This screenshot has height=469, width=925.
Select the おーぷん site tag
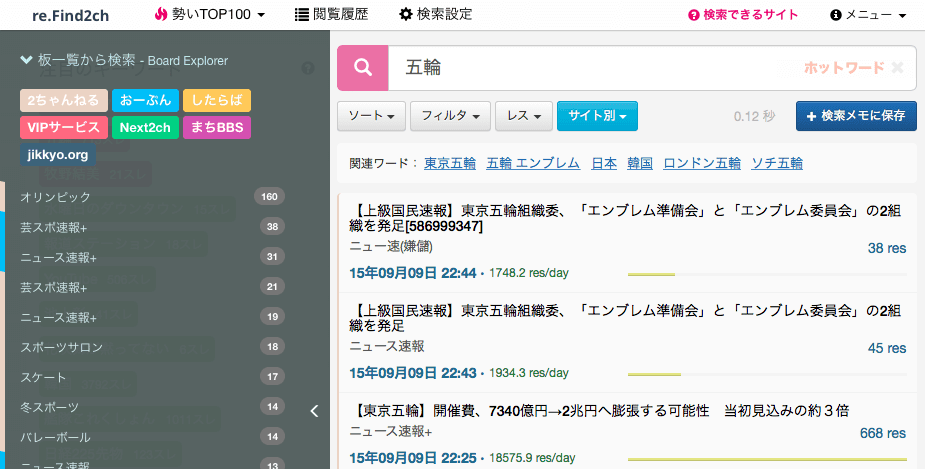pyautogui.click(x=145, y=100)
